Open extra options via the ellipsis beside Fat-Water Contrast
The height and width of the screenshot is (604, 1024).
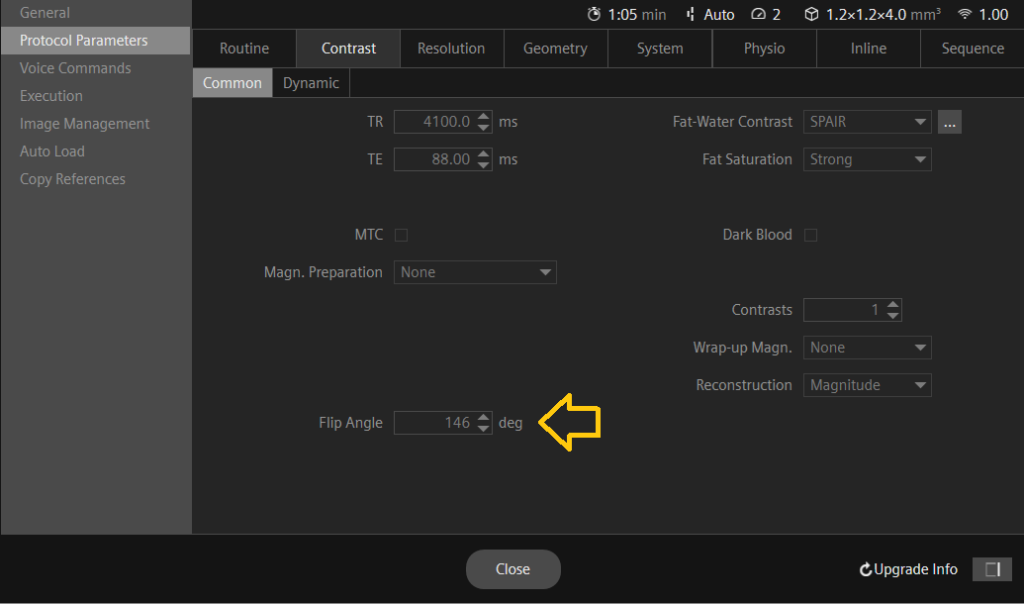949,121
